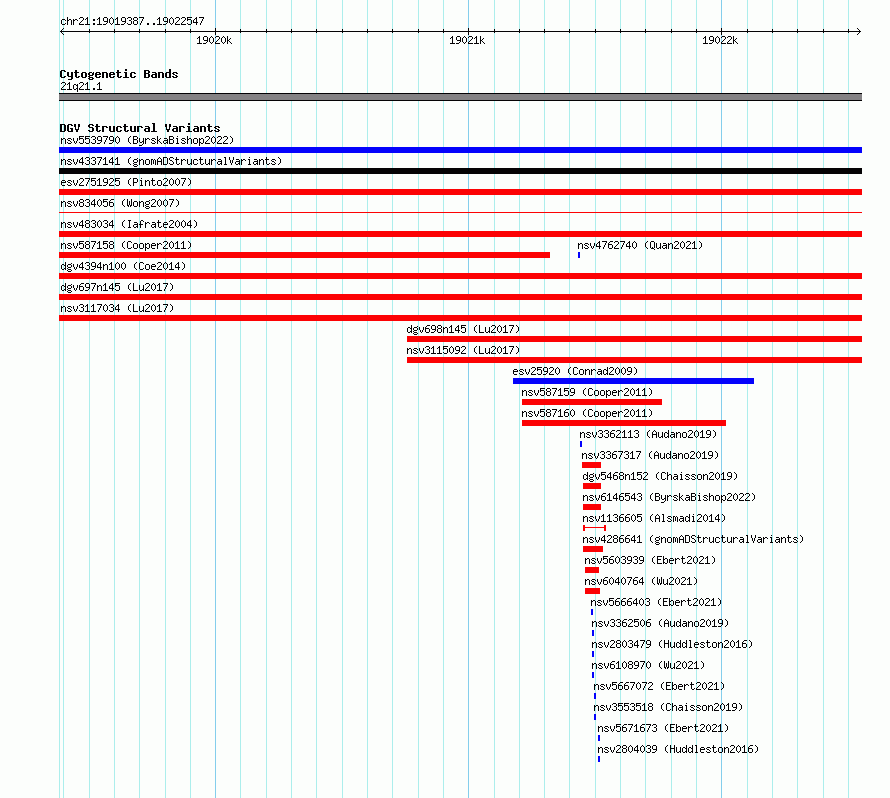Select nsv483034 (Iafrate2004) variant label

(x=129, y=224)
